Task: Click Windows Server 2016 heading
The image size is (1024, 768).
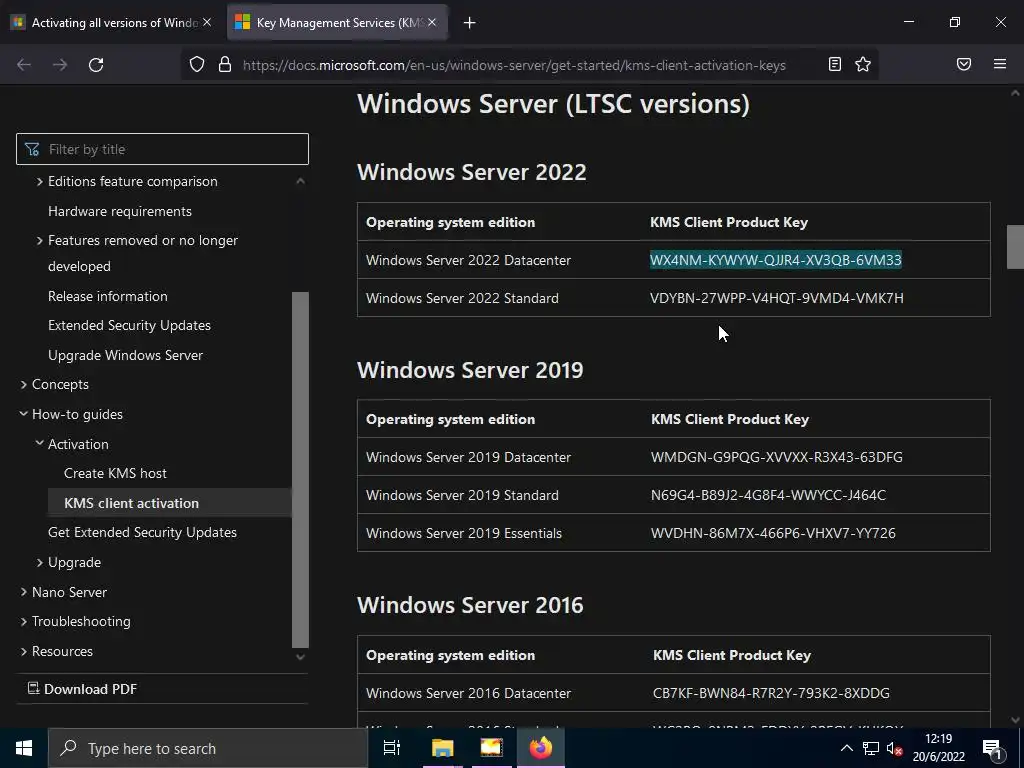Action: point(470,605)
